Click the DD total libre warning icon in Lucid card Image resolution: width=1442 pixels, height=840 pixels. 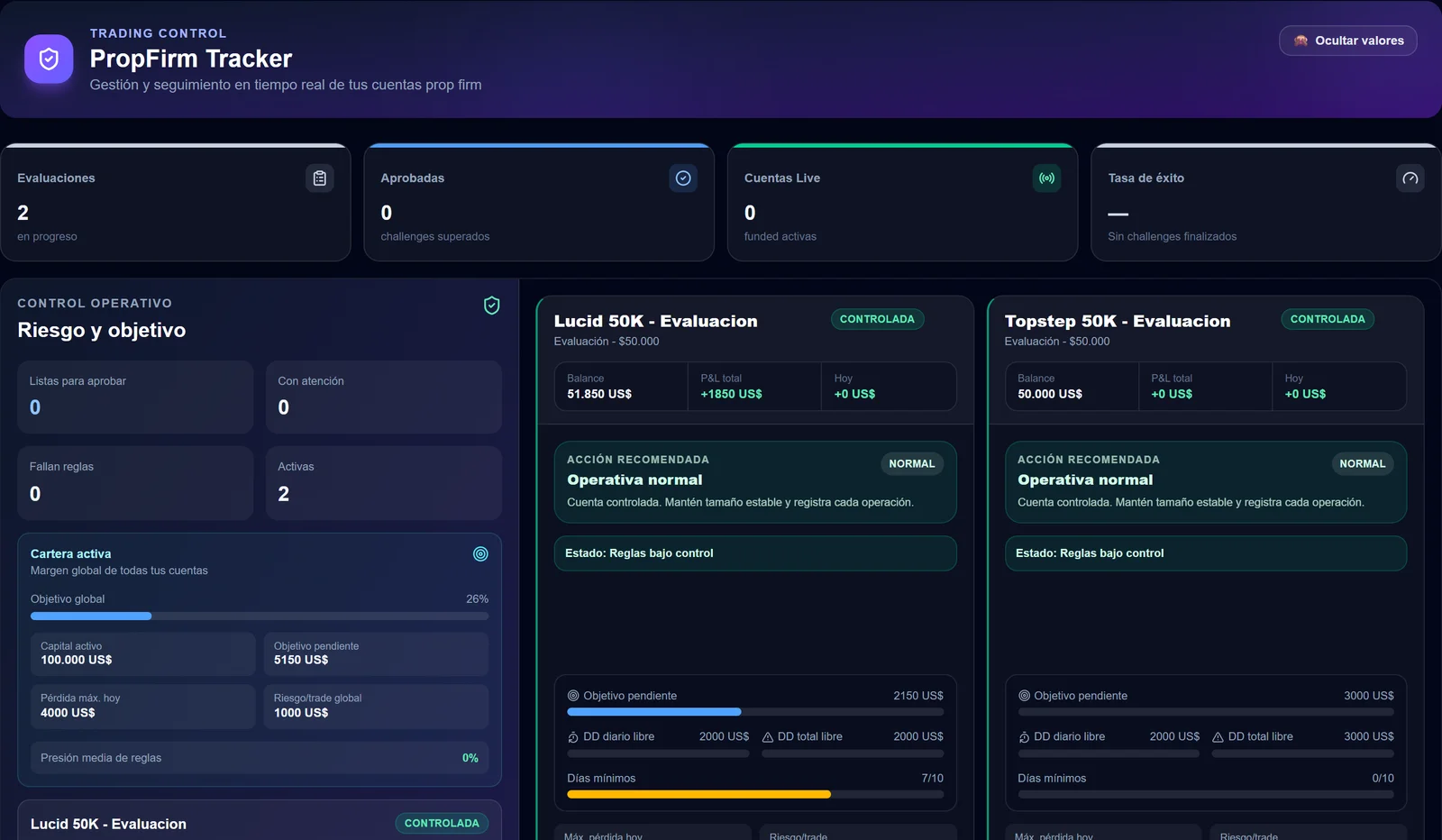[x=768, y=737]
